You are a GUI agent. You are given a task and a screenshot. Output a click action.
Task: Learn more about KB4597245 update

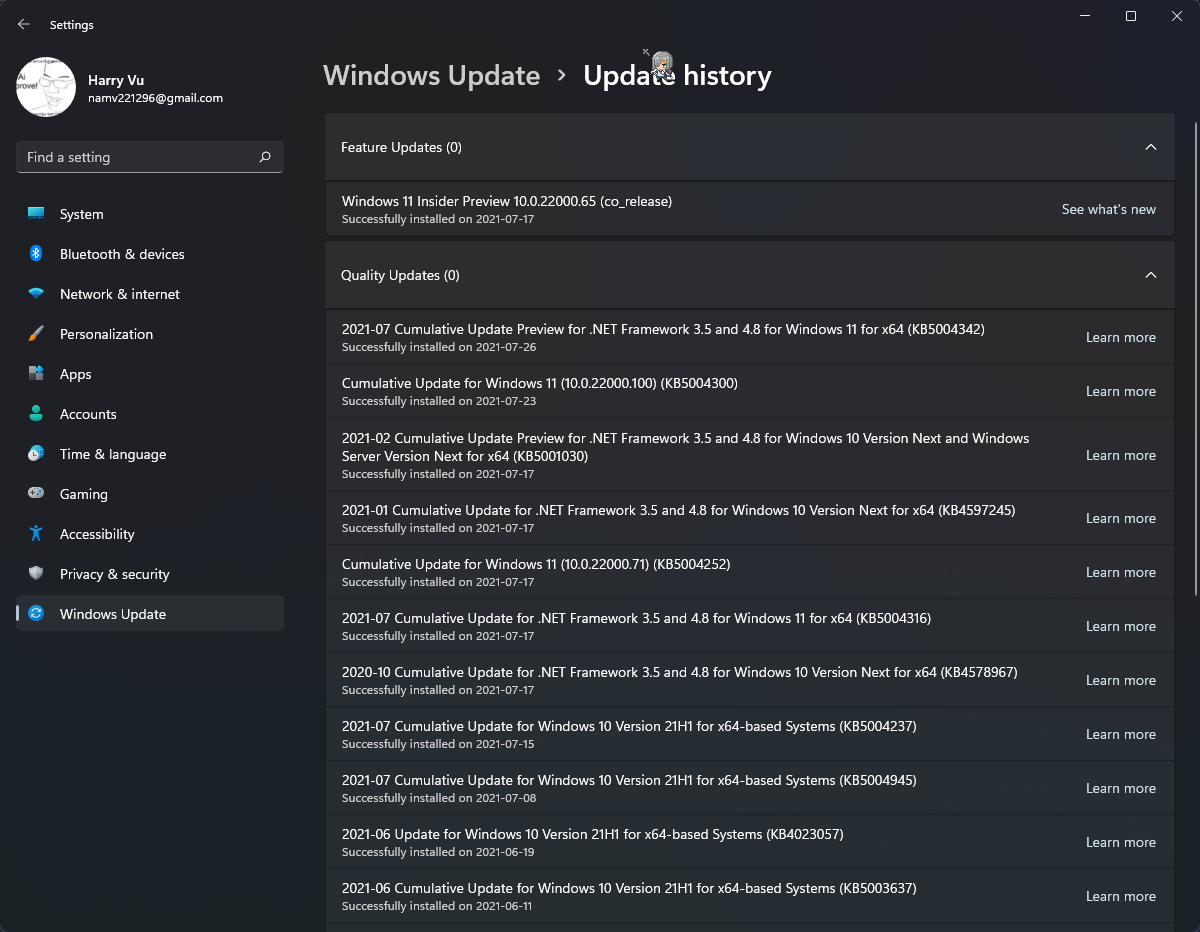[x=1121, y=518]
